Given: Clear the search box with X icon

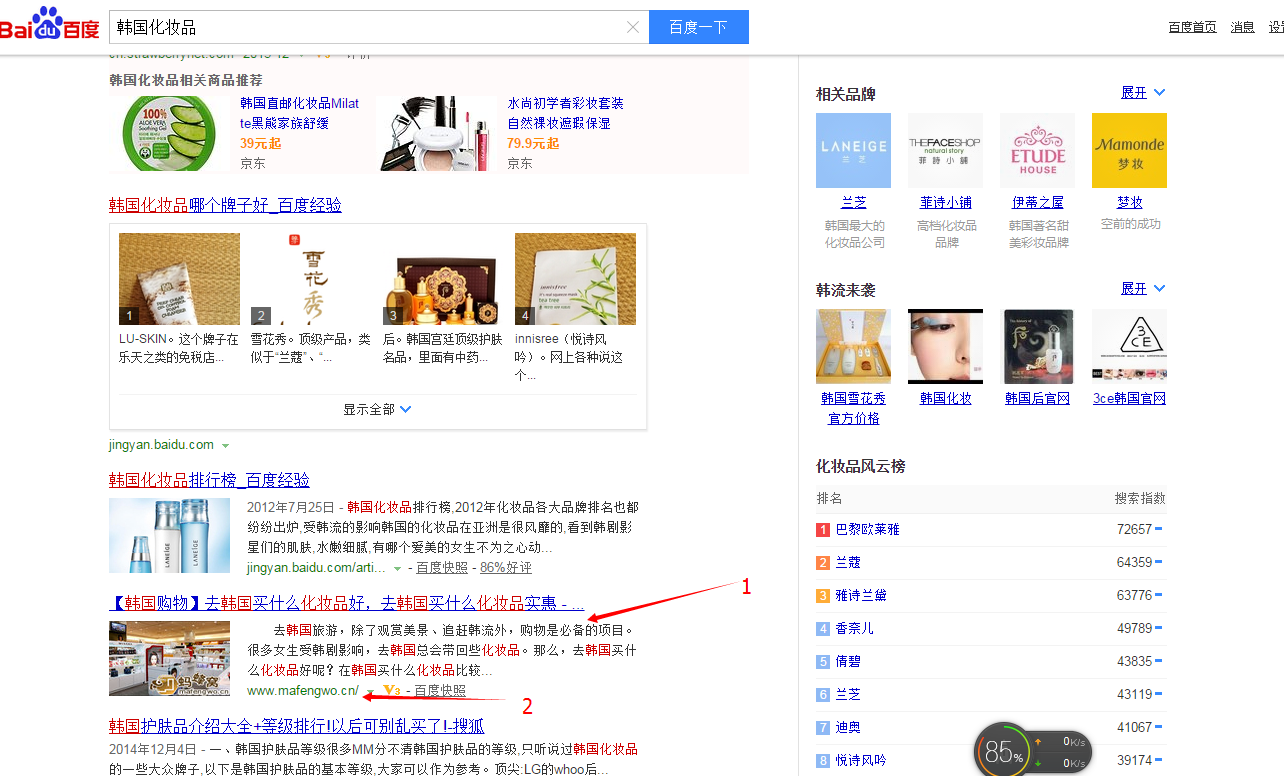Looking at the screenshot, I should [632, 27].
